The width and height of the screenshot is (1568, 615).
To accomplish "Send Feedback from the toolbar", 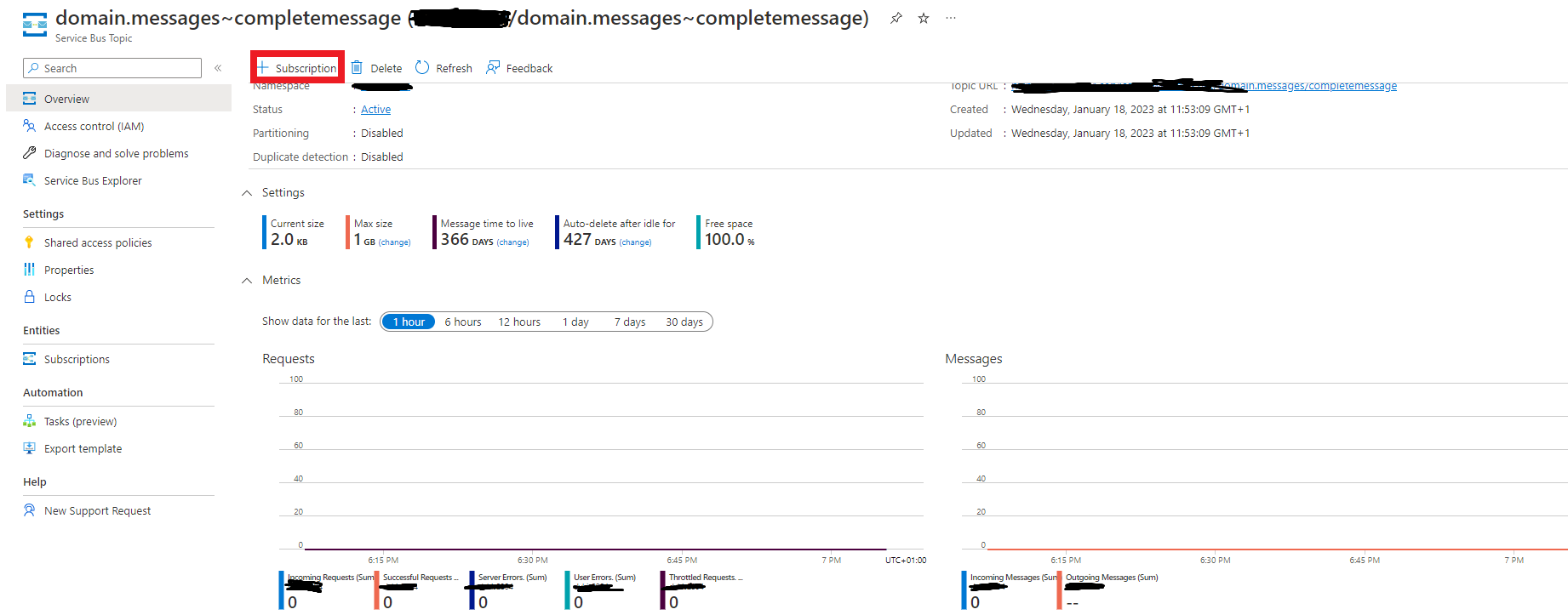I will (519, 68).
